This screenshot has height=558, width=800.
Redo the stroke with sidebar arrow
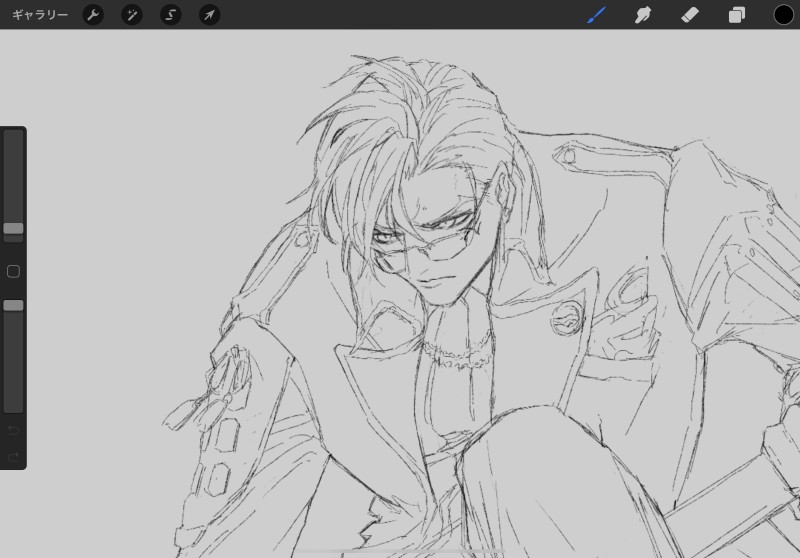(x=13, y=456)
